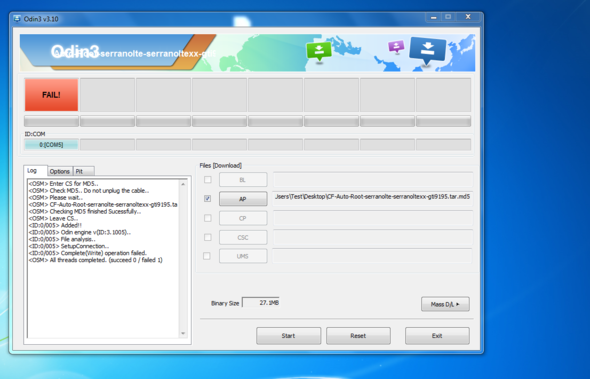Tick the CSC checkbox
The image size is (590, 379).
pos(207,237)
